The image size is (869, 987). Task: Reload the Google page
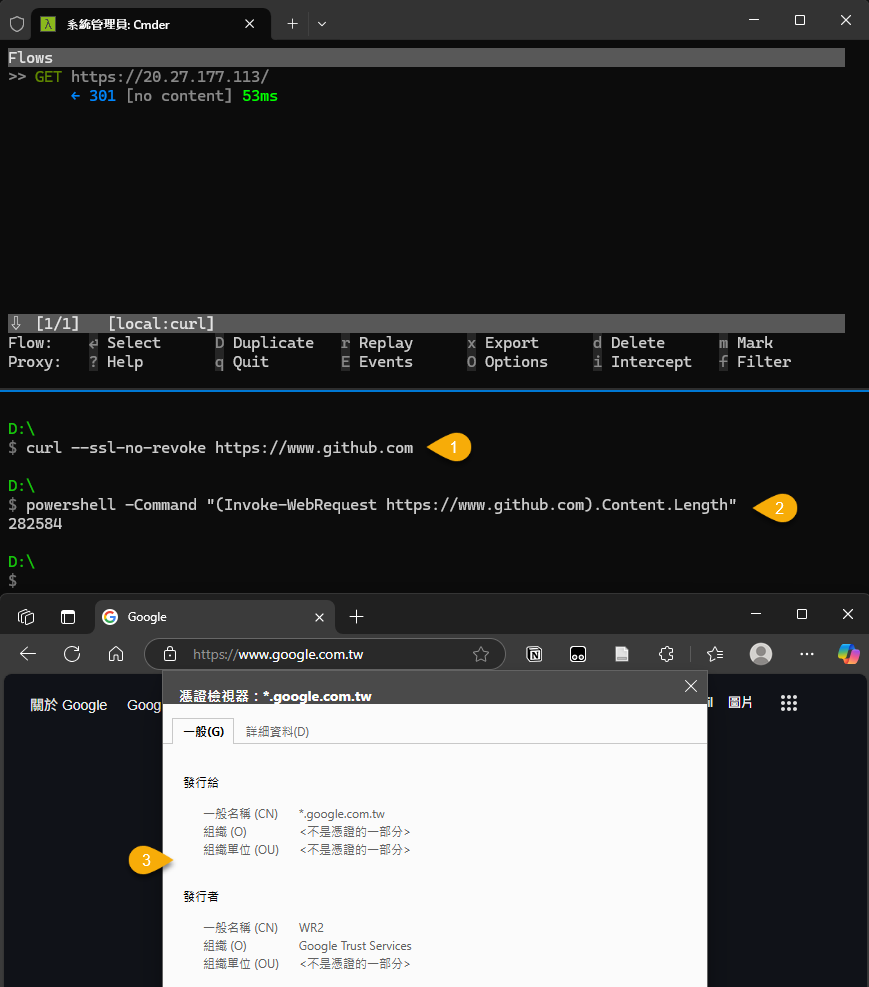point(72,654)
